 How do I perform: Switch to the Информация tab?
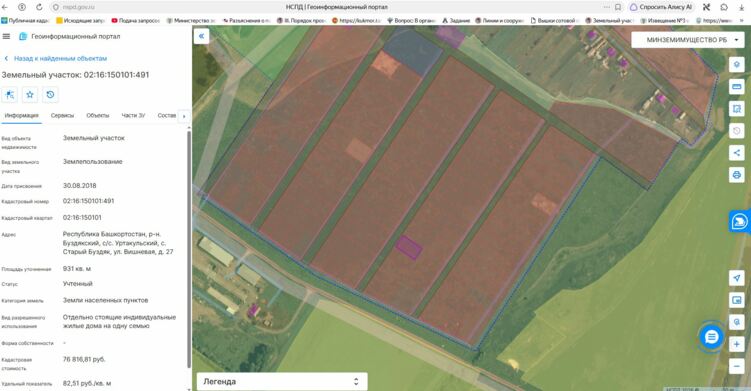21,115
